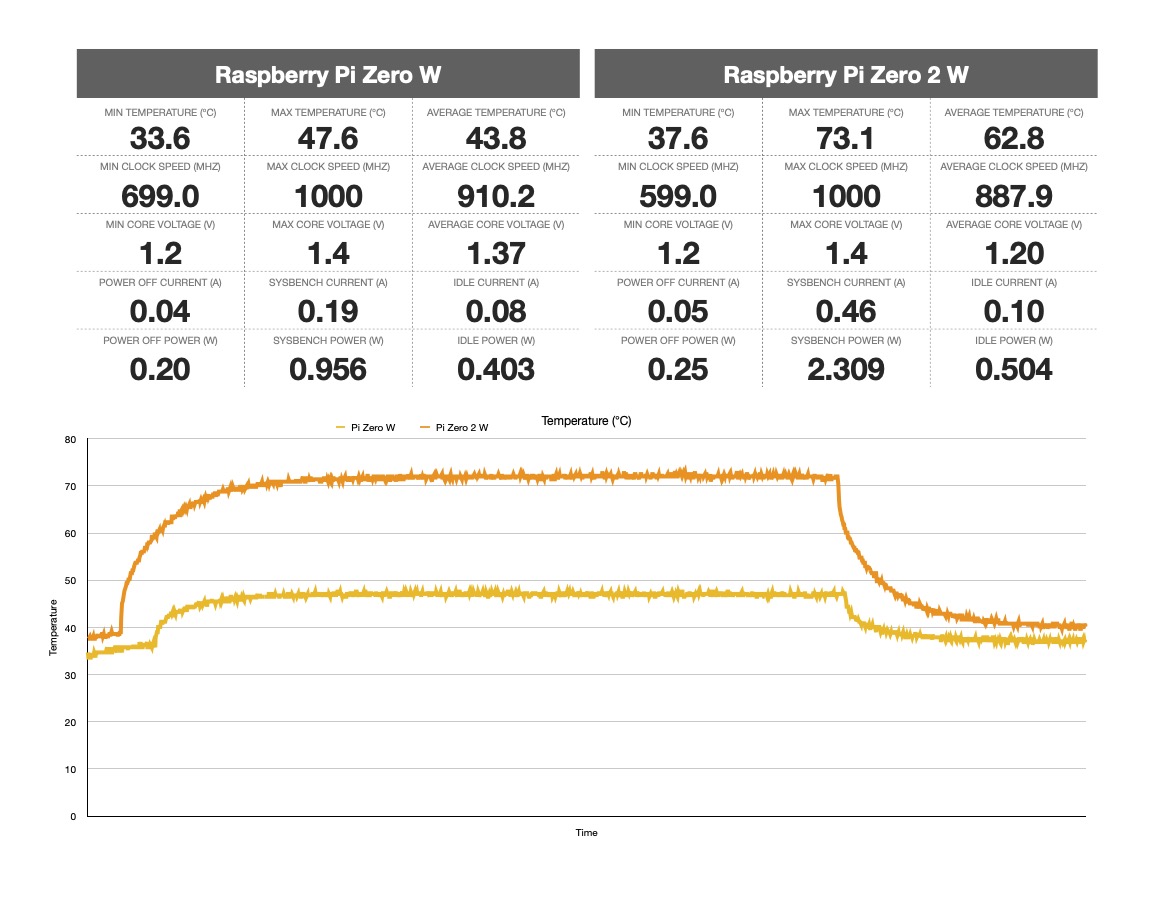Click the 80 y-axis tick label

(x=70, y=439)
